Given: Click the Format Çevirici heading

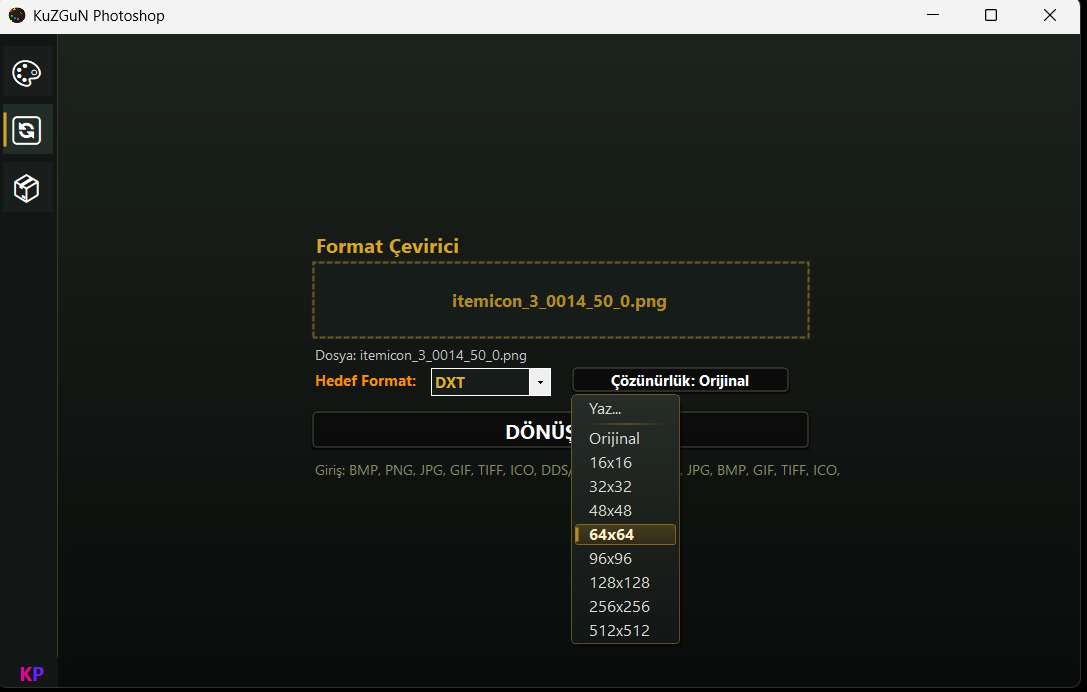Looking at the screenshot, I should 388,246.
